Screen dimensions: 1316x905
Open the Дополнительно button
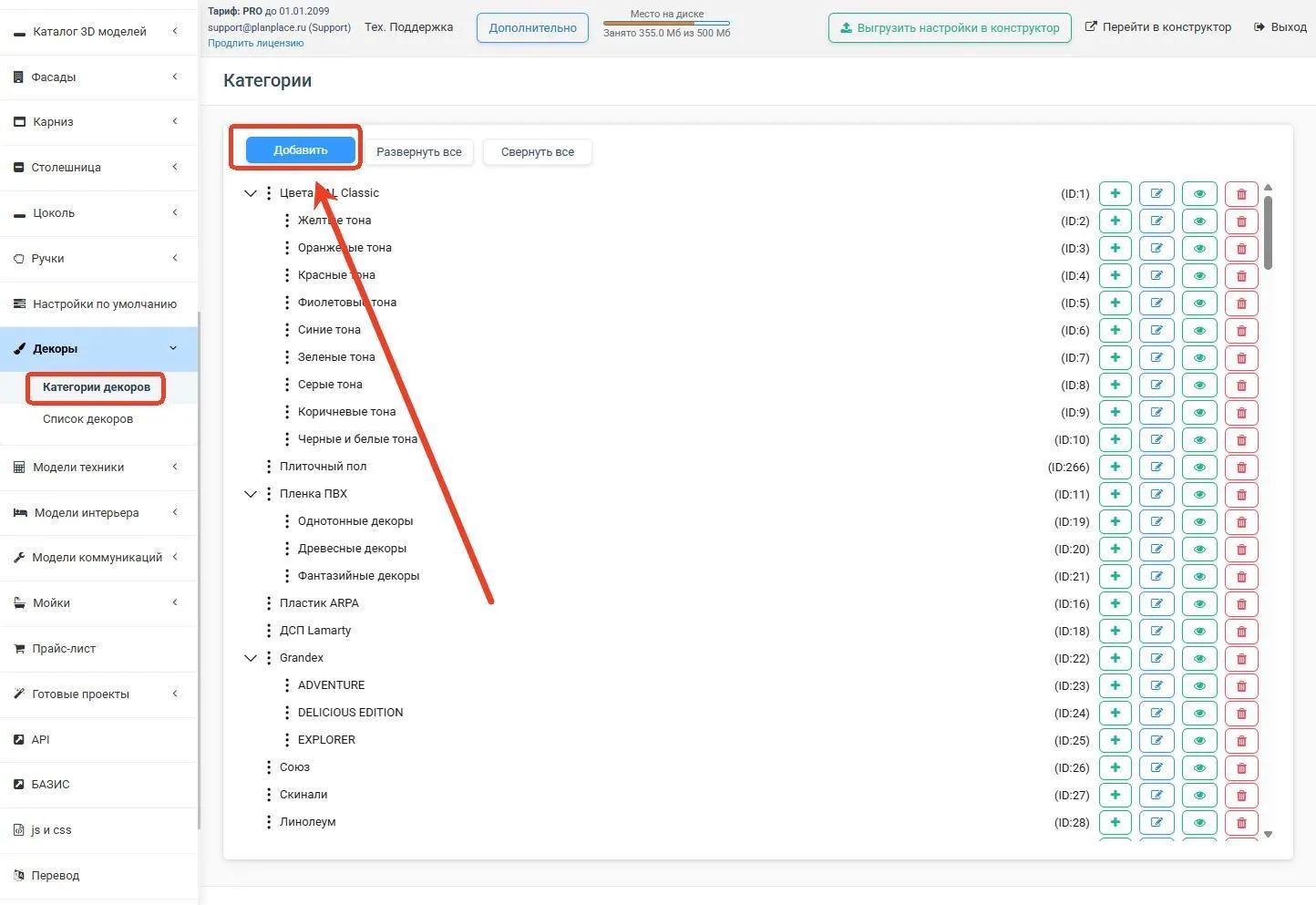click(532, 27)
